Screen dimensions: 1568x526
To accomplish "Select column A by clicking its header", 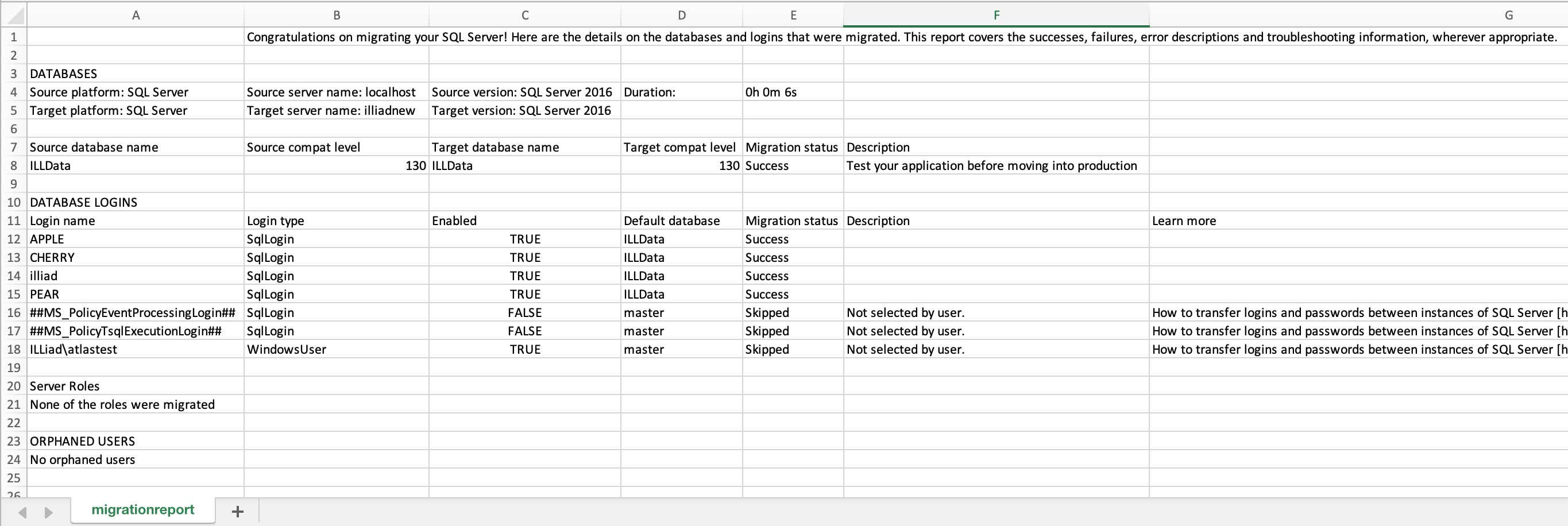I will 135,14.
